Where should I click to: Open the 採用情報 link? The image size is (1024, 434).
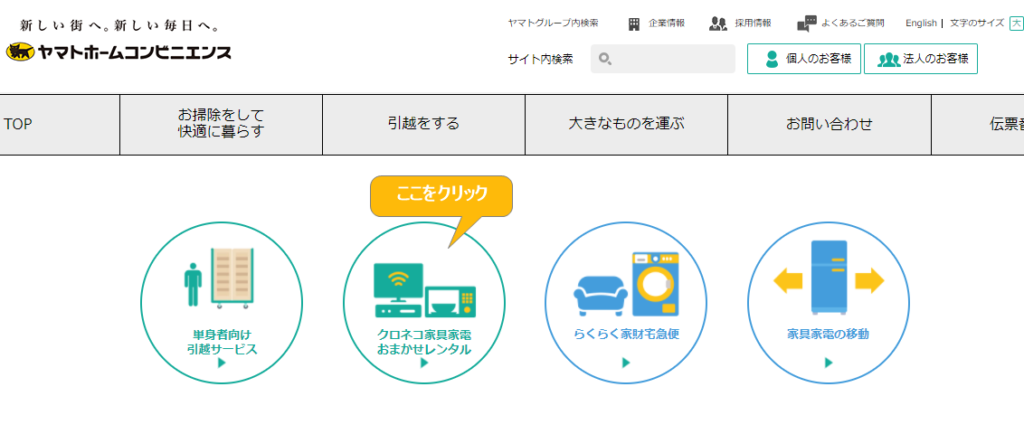pos(753,23)
